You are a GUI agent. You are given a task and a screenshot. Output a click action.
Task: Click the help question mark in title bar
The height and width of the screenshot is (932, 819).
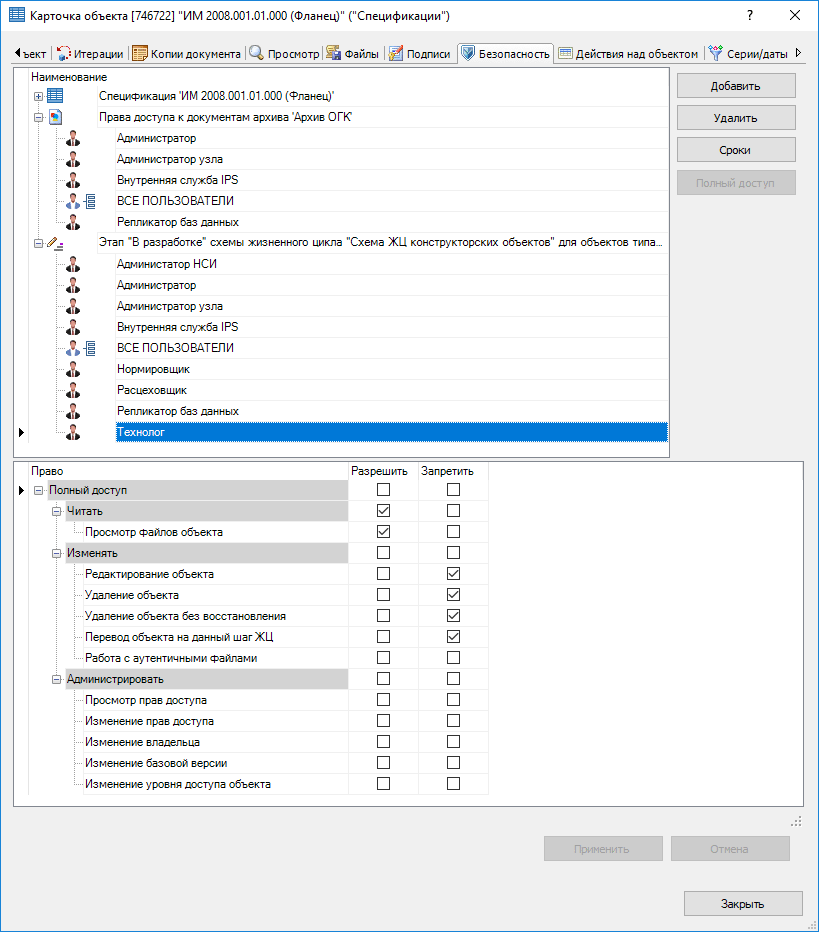(749, 16)
